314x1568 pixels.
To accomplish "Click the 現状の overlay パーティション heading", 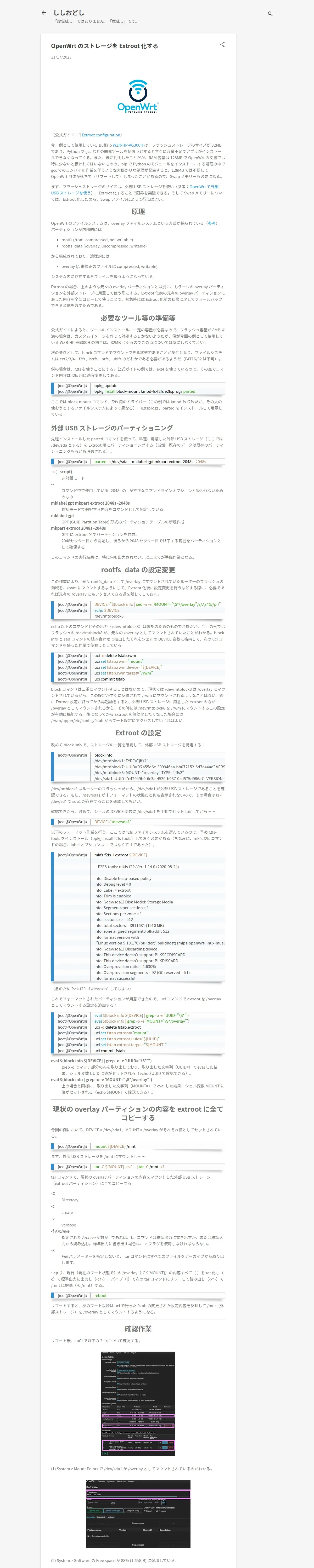I will click(138, 1113).
